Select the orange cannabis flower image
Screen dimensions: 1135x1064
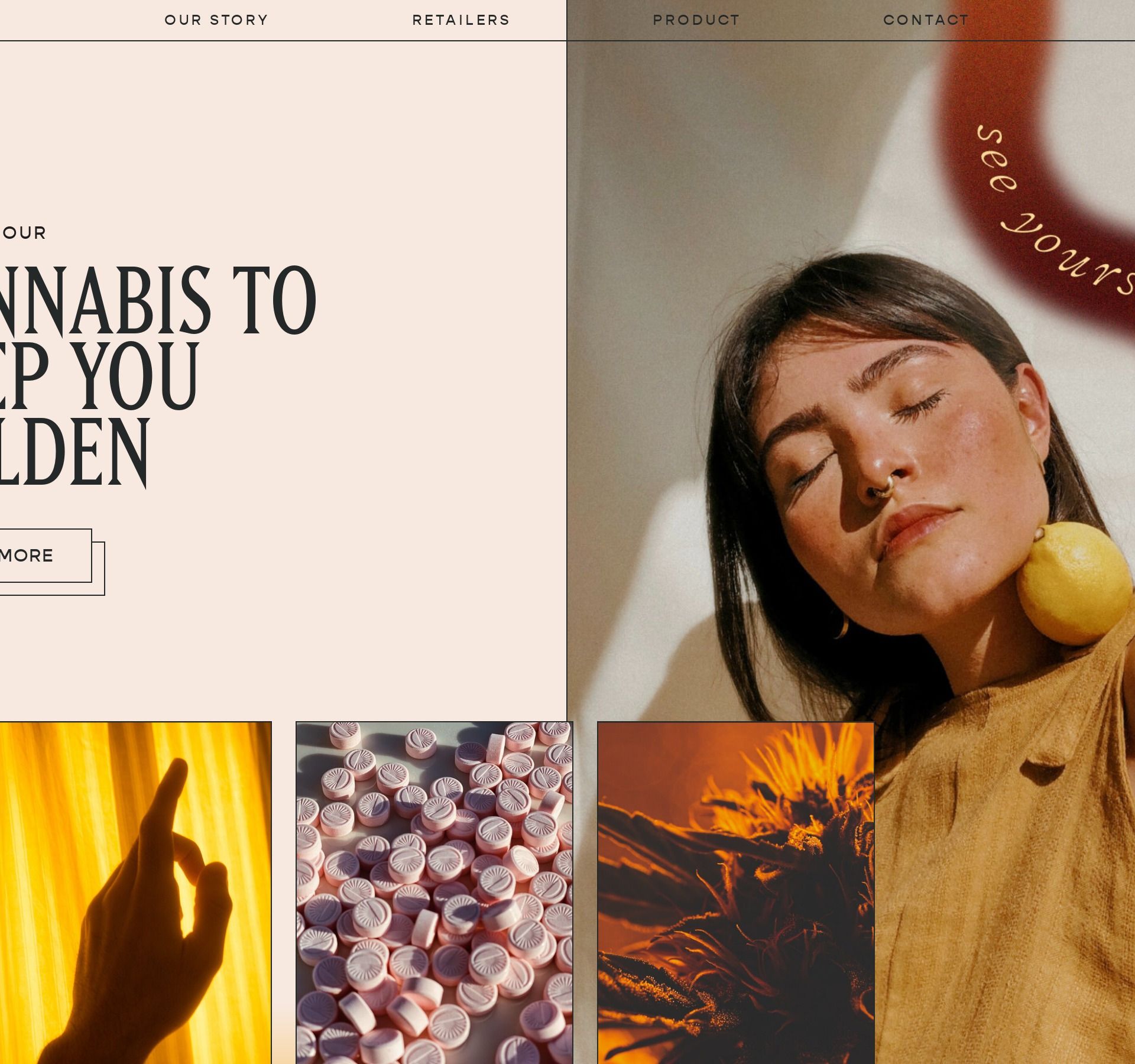(x=736, y=893)
